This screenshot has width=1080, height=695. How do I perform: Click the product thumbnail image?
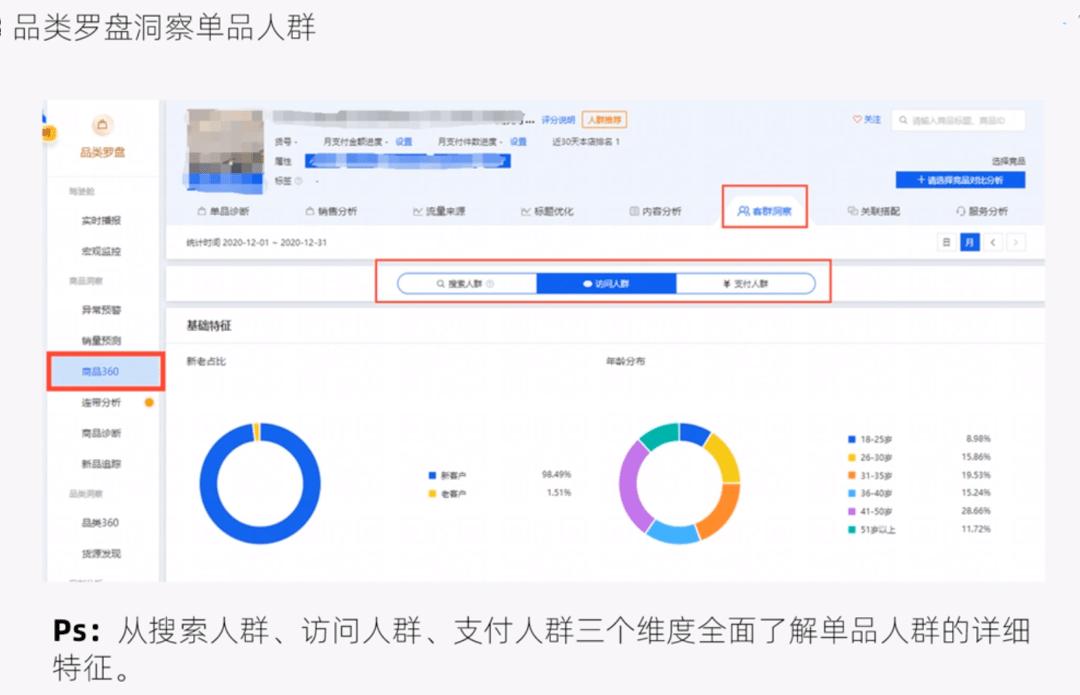225,145
